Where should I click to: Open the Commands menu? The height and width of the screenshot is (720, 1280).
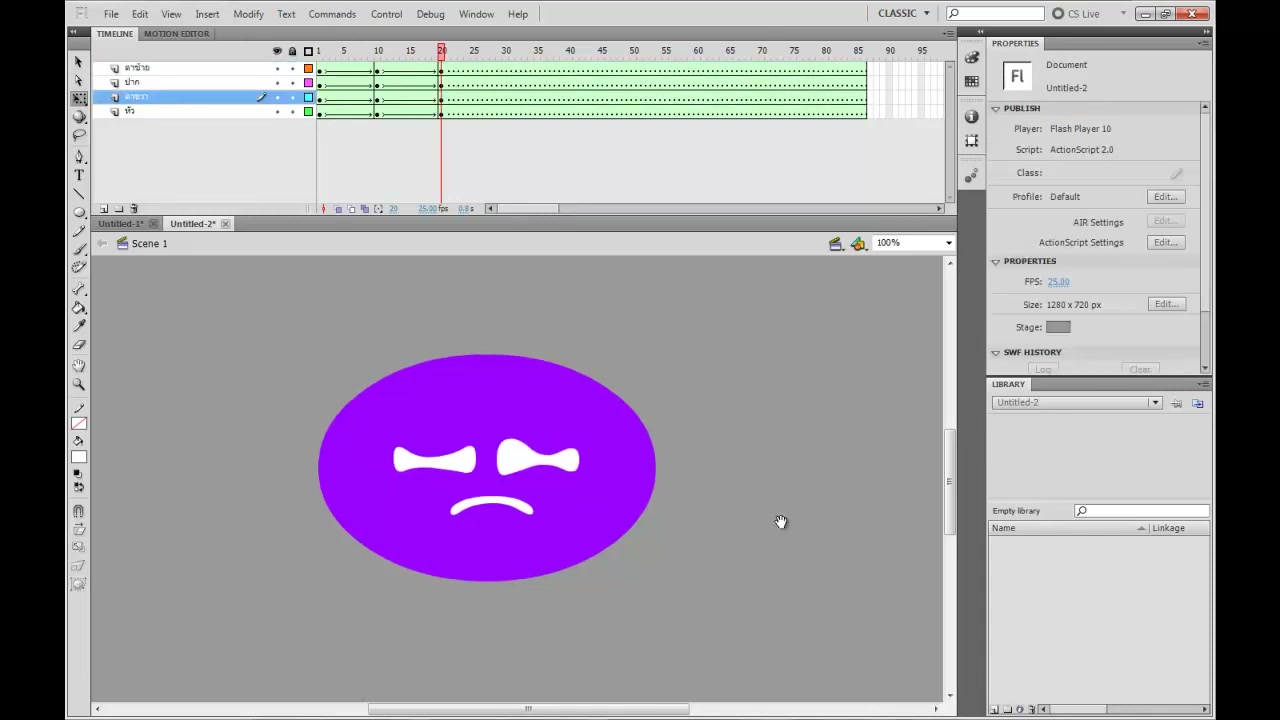[332, 14]
